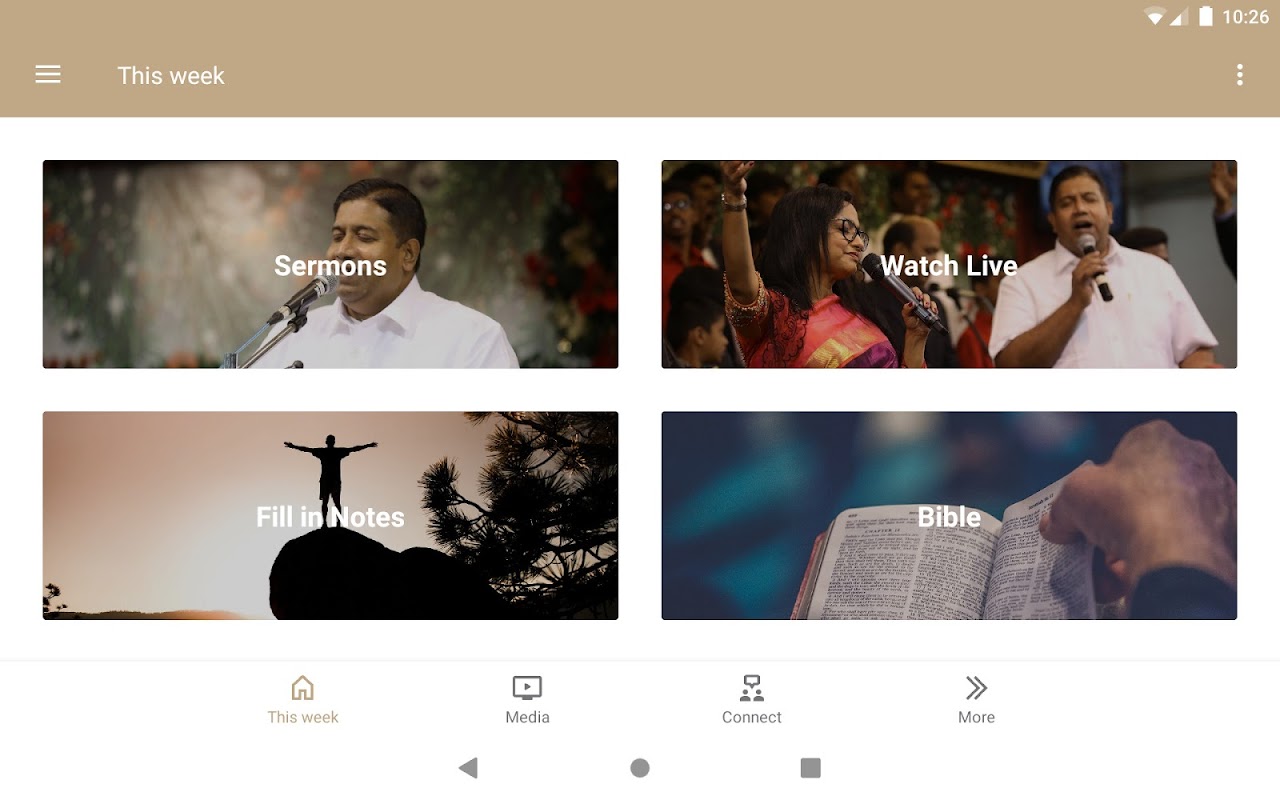Tap the Android recent apps square

811,768
